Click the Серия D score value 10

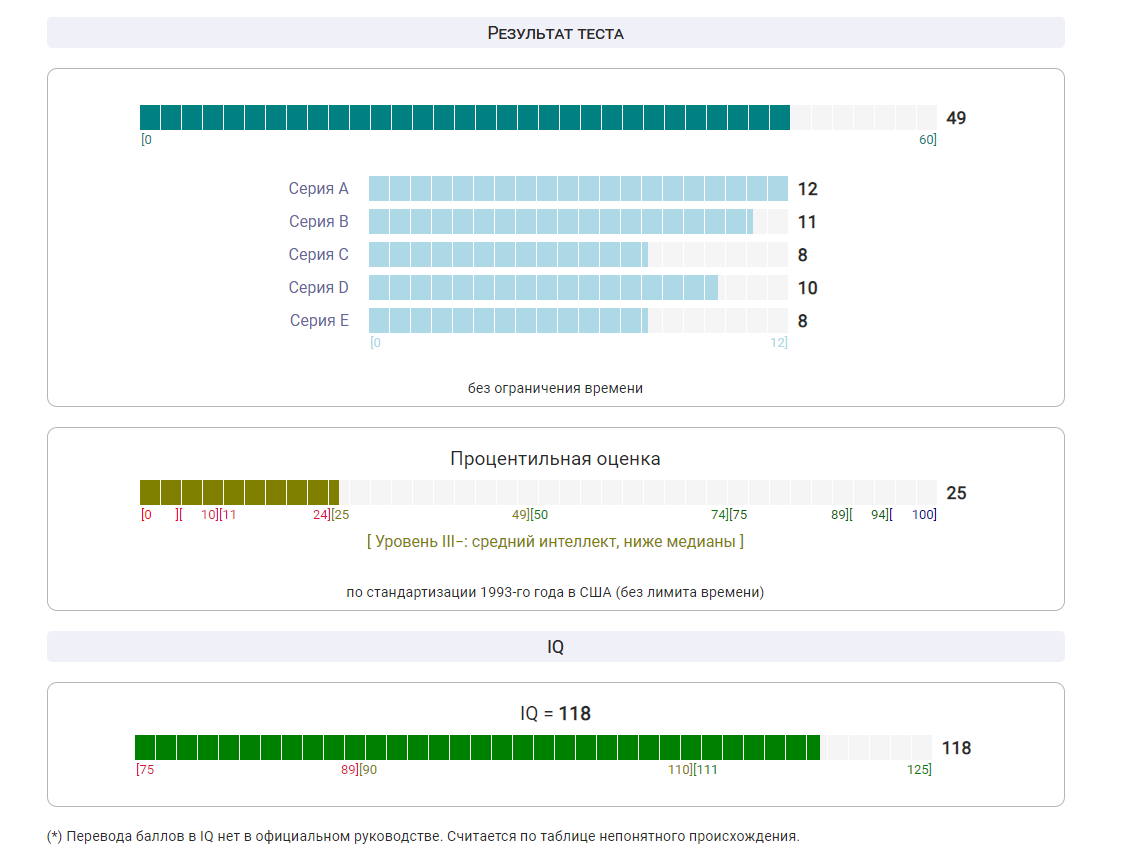807,288
